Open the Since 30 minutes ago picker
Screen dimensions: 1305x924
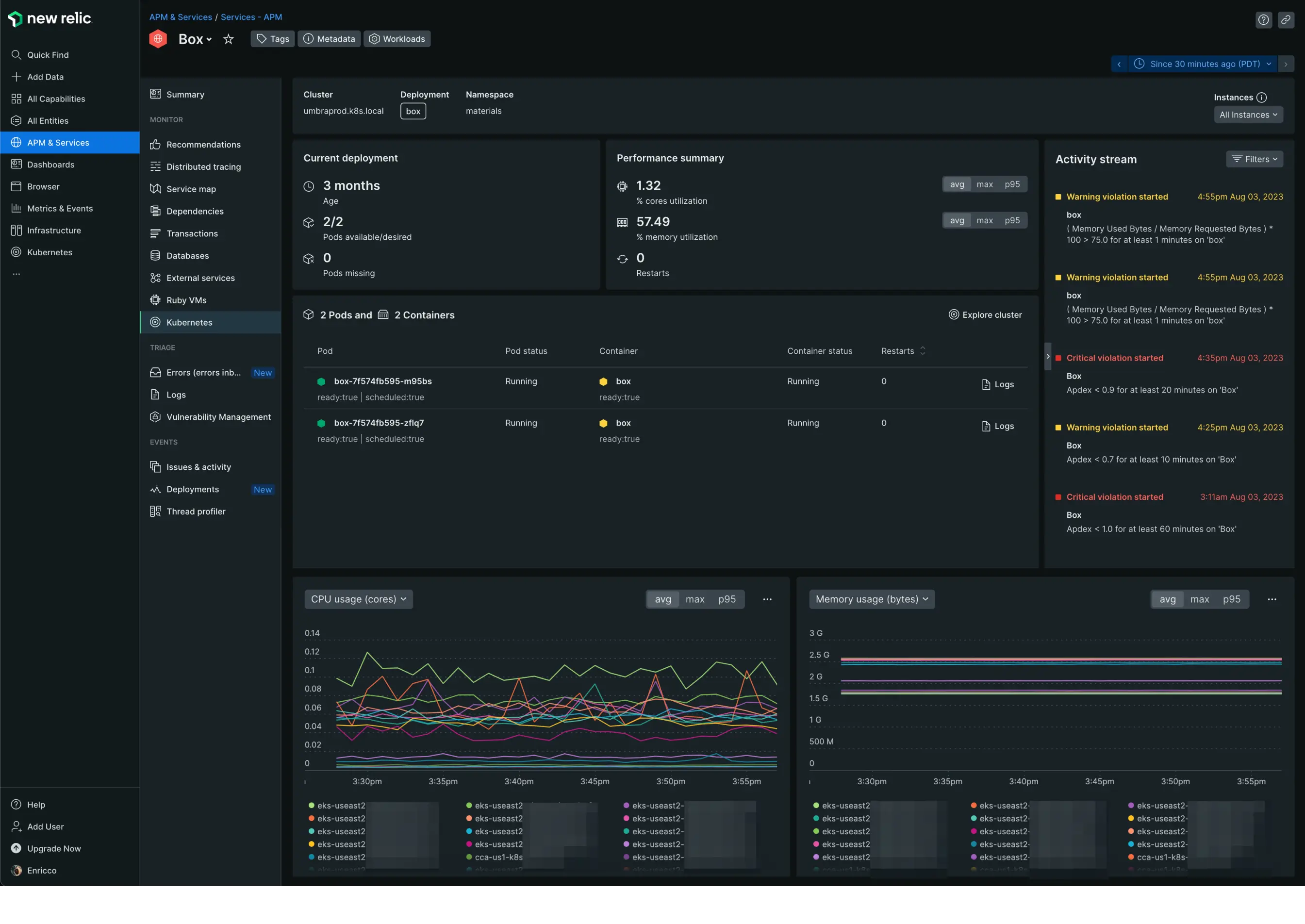(x=1202, y=64)
